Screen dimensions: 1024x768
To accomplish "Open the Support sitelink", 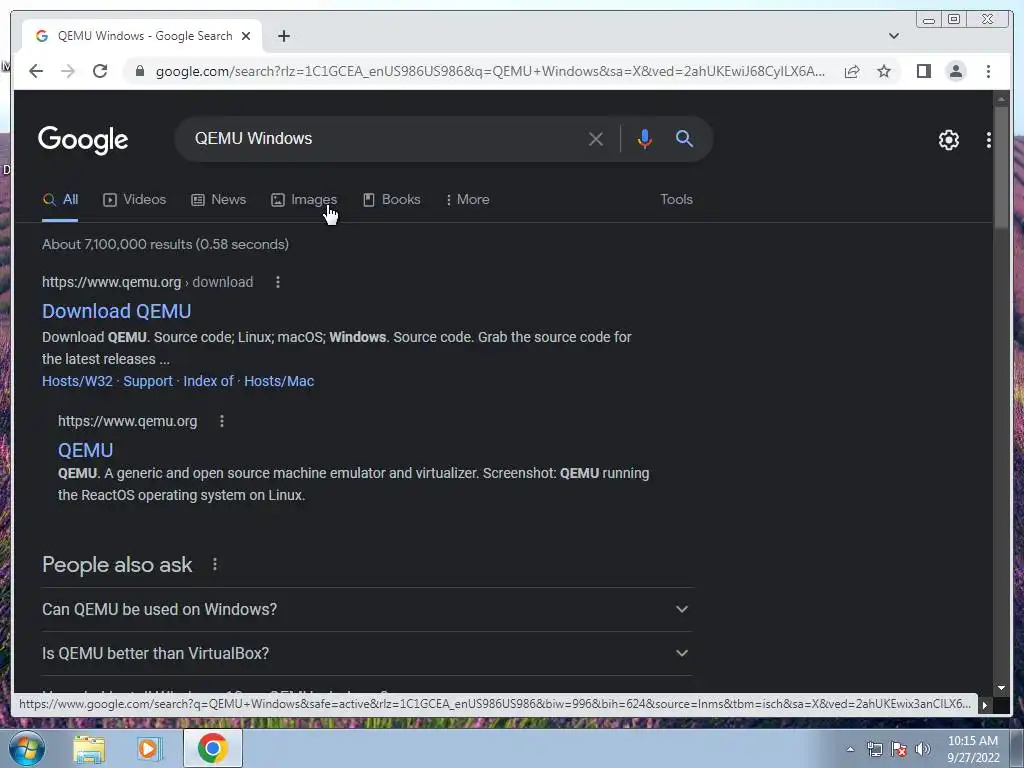I will (148, 381).
